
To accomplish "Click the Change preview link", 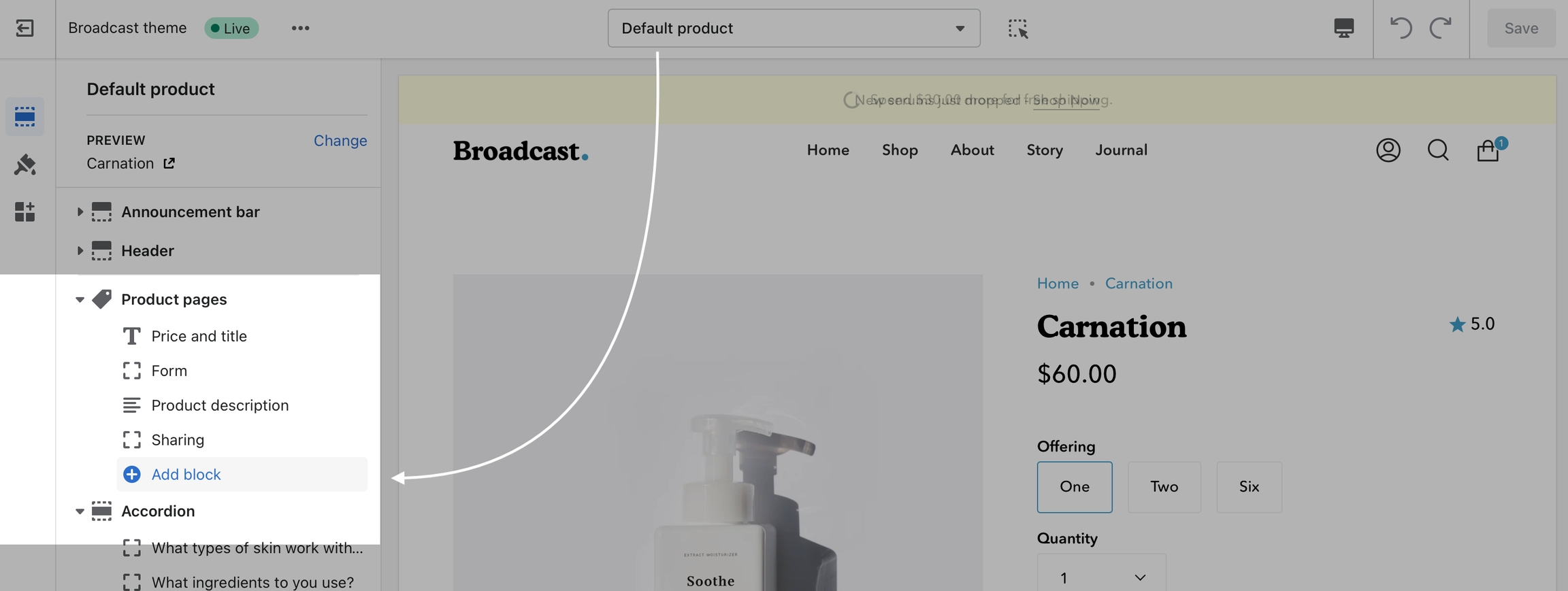I will tap(340, 141).
